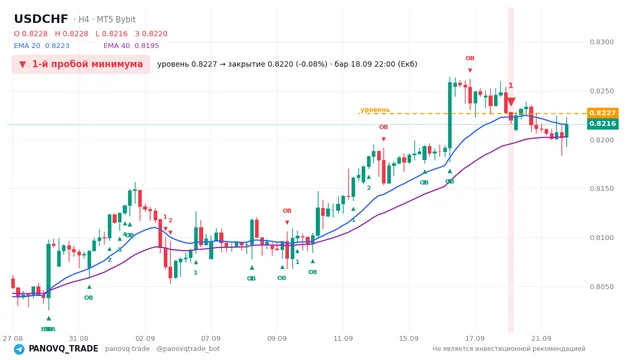Click the red breakout arrow marked 1

click(510, 101)
